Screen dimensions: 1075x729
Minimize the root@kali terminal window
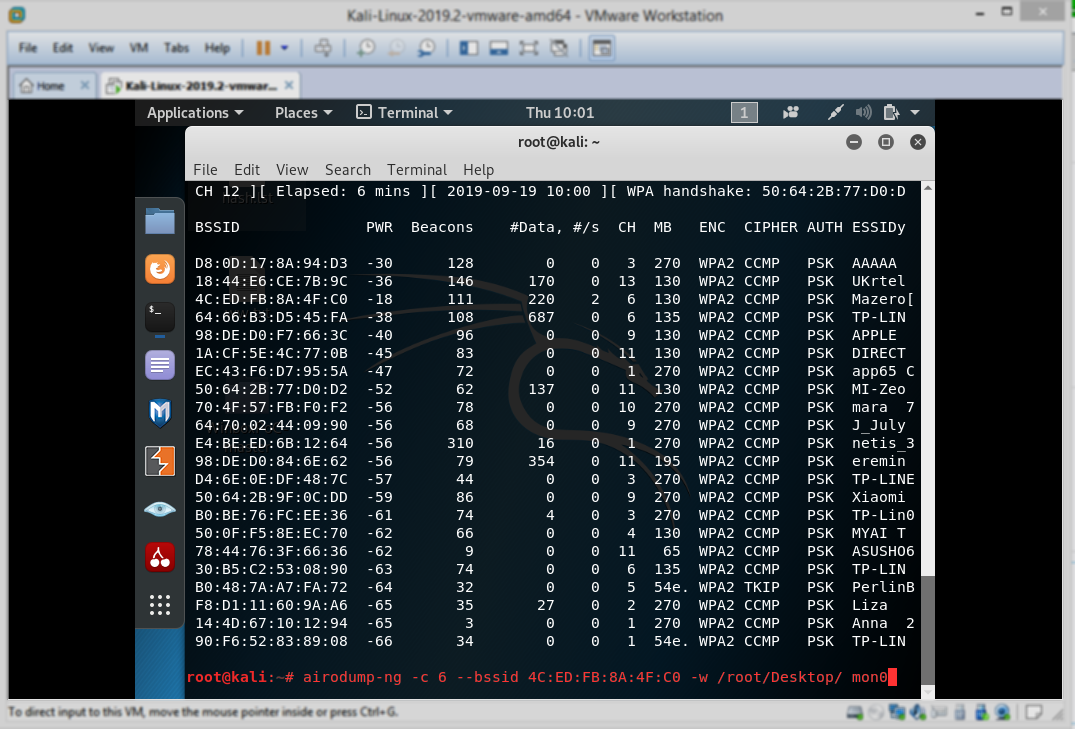[854, 142]
